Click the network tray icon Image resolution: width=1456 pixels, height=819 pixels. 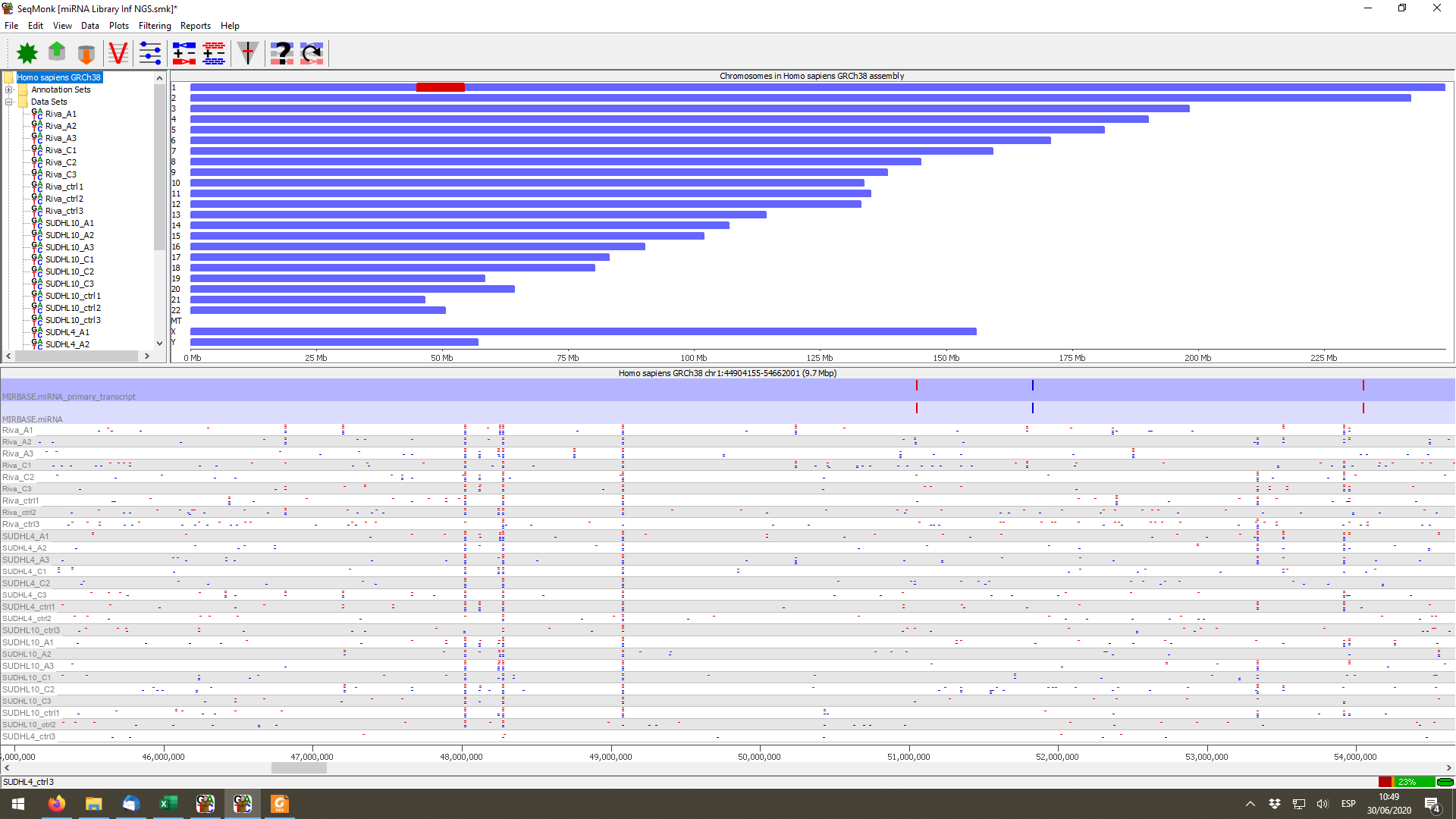[1299, 804]
